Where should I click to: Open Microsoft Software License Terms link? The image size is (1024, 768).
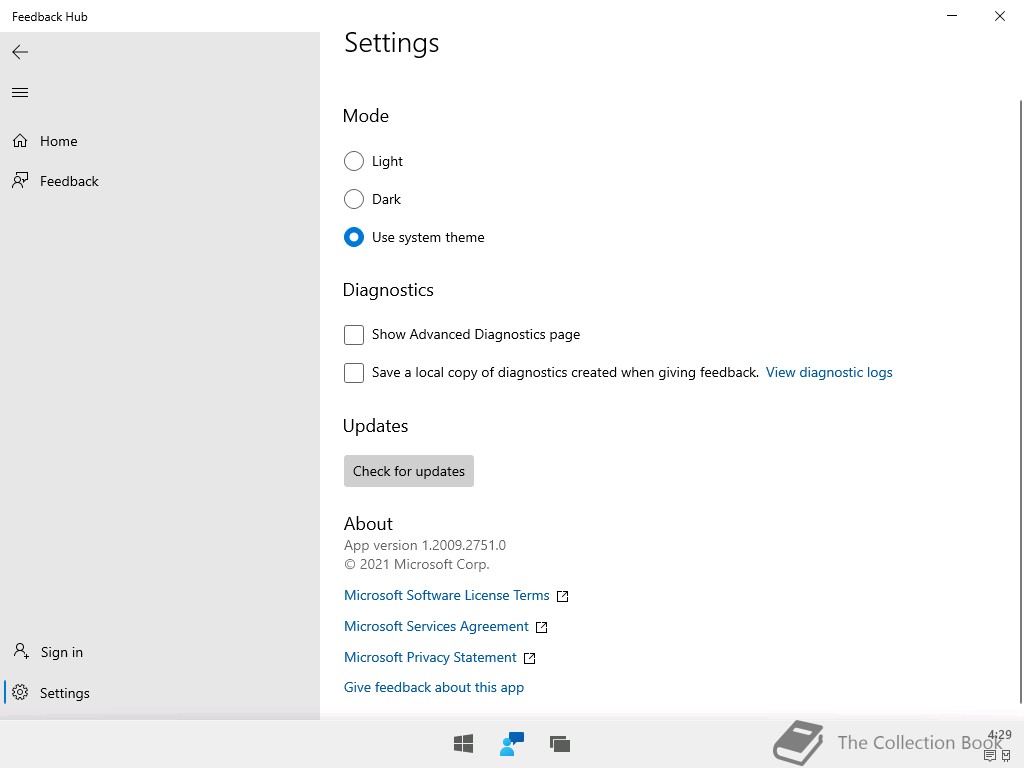(447, 595)
